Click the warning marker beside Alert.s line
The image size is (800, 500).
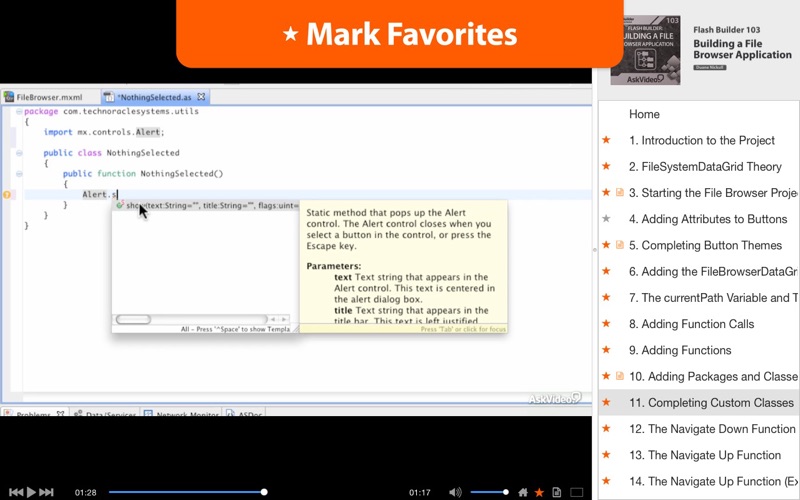(x=7, y=194)
